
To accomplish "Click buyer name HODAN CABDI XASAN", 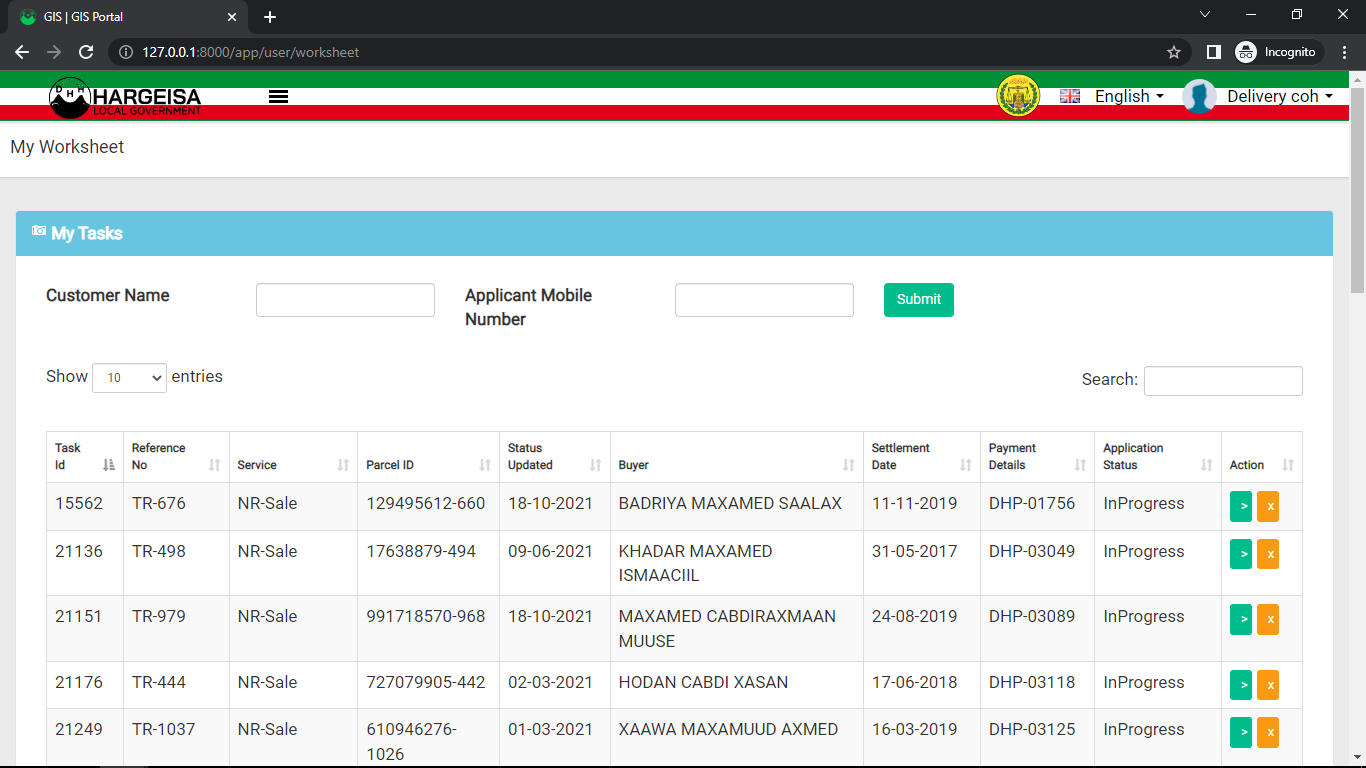I will (703, 682).
